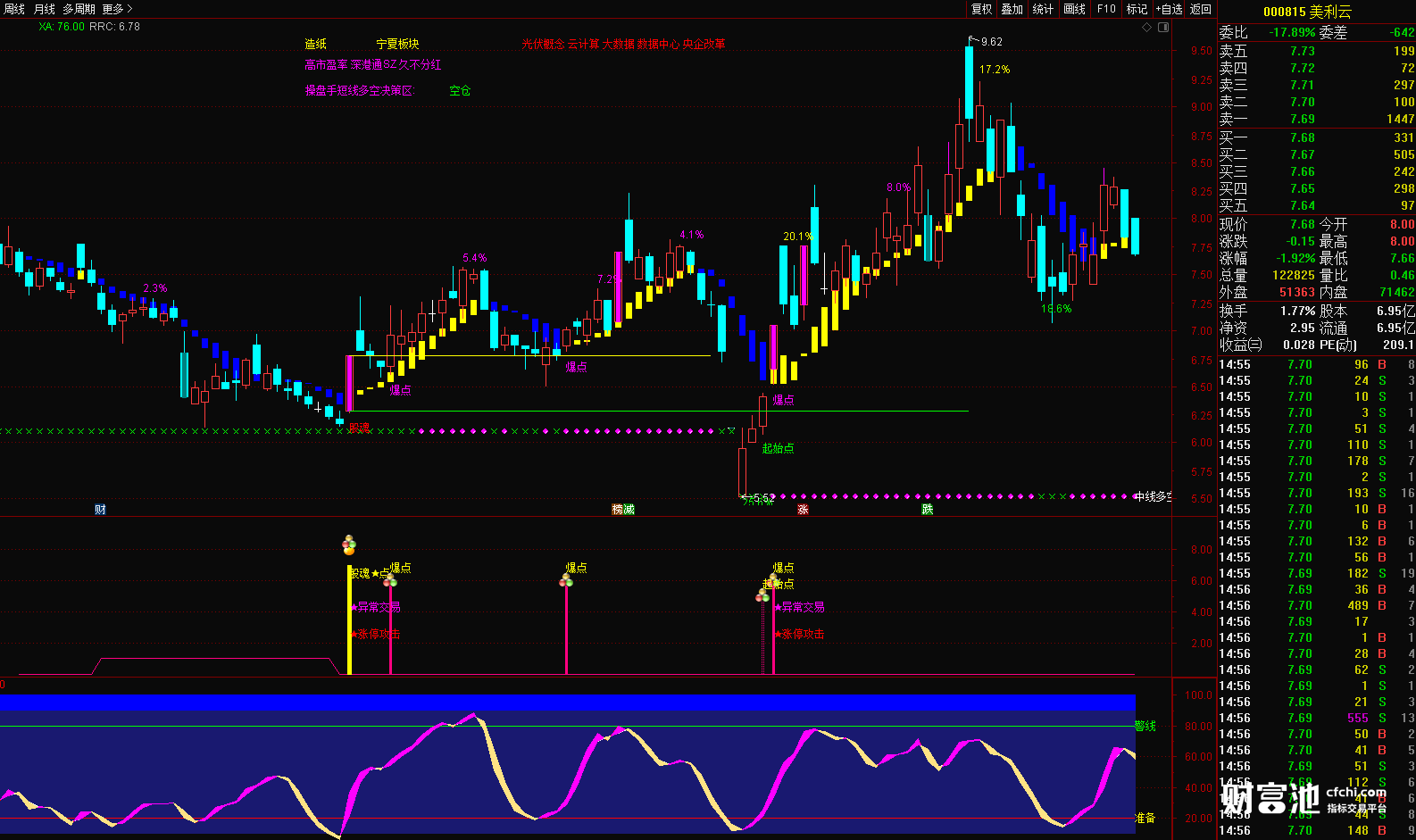This screenshot has width=1416, height=840.
Task: Click the 光伏概念 concept tag
Action: click(543, 44)
